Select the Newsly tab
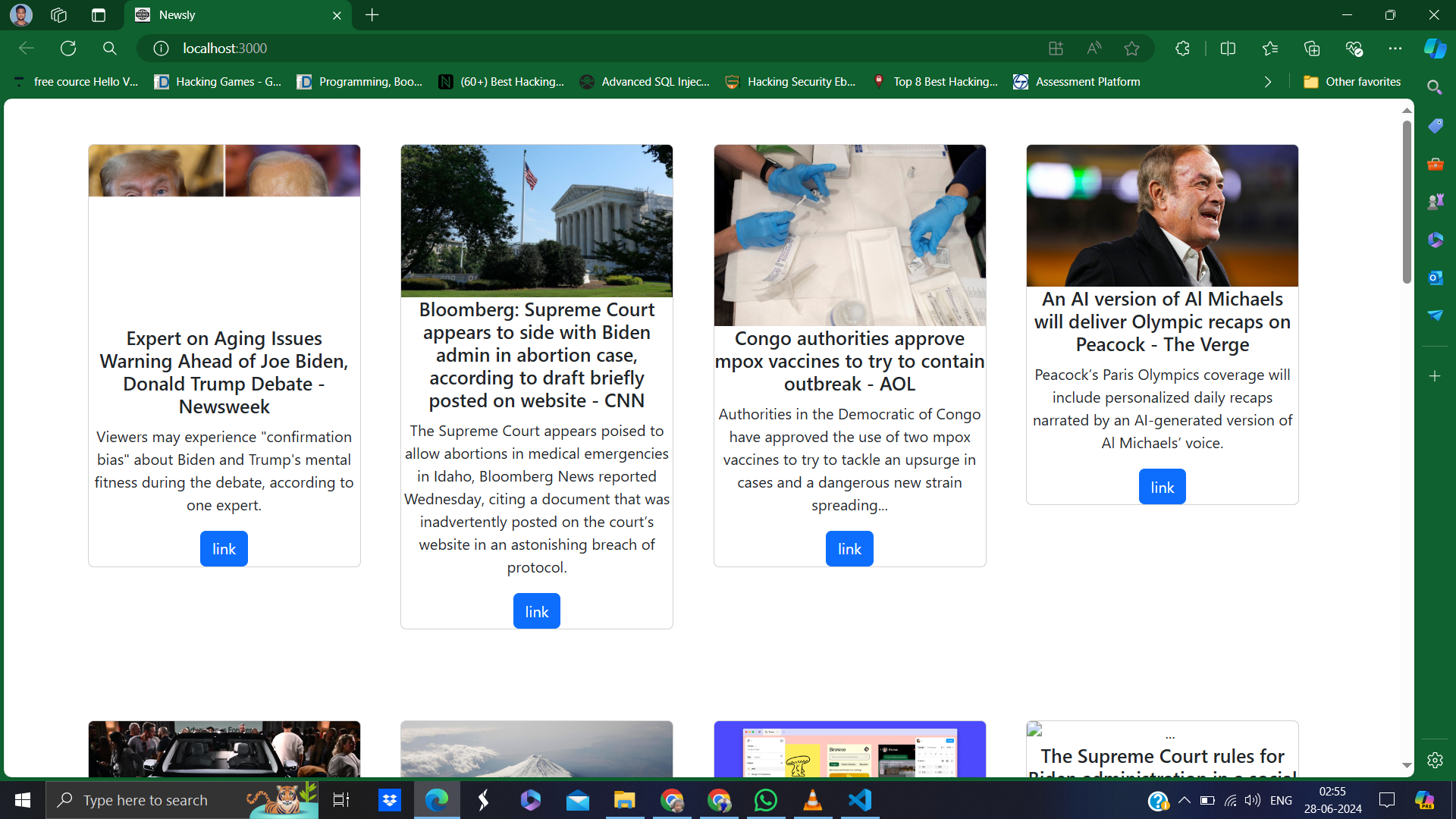 [239, 15]
